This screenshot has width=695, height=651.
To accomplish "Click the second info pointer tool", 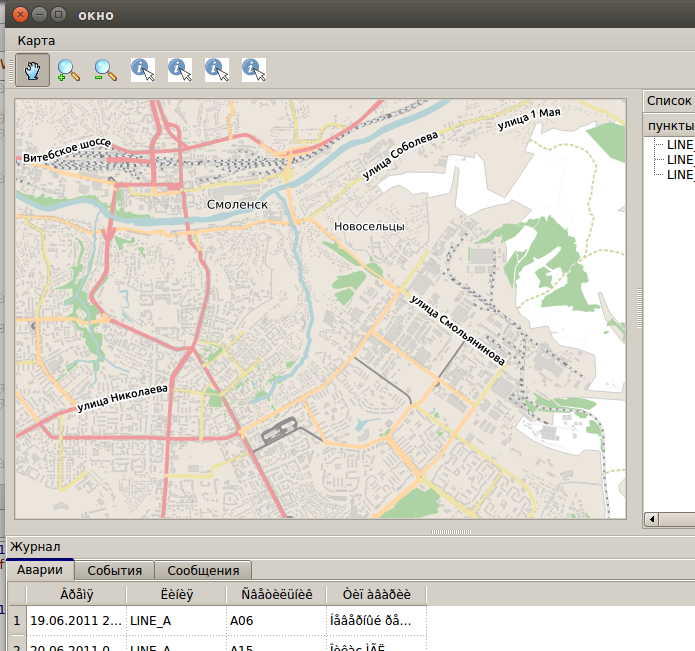I will (180, 70).
